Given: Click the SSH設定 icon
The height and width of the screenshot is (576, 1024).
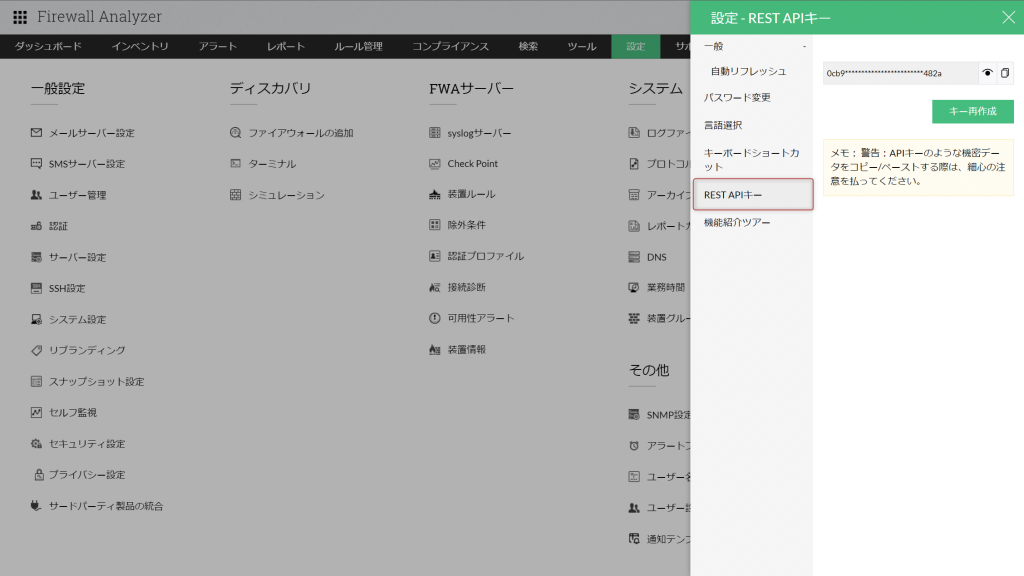Looking at the screenshot, I should 37,288.
